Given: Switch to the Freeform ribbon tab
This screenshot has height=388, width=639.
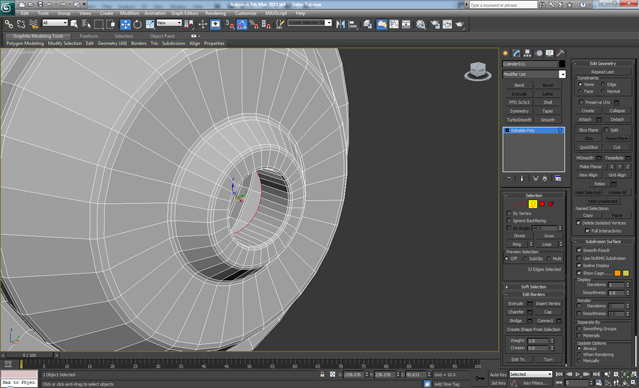Looking at the screenshot, I should click(89, 36).
